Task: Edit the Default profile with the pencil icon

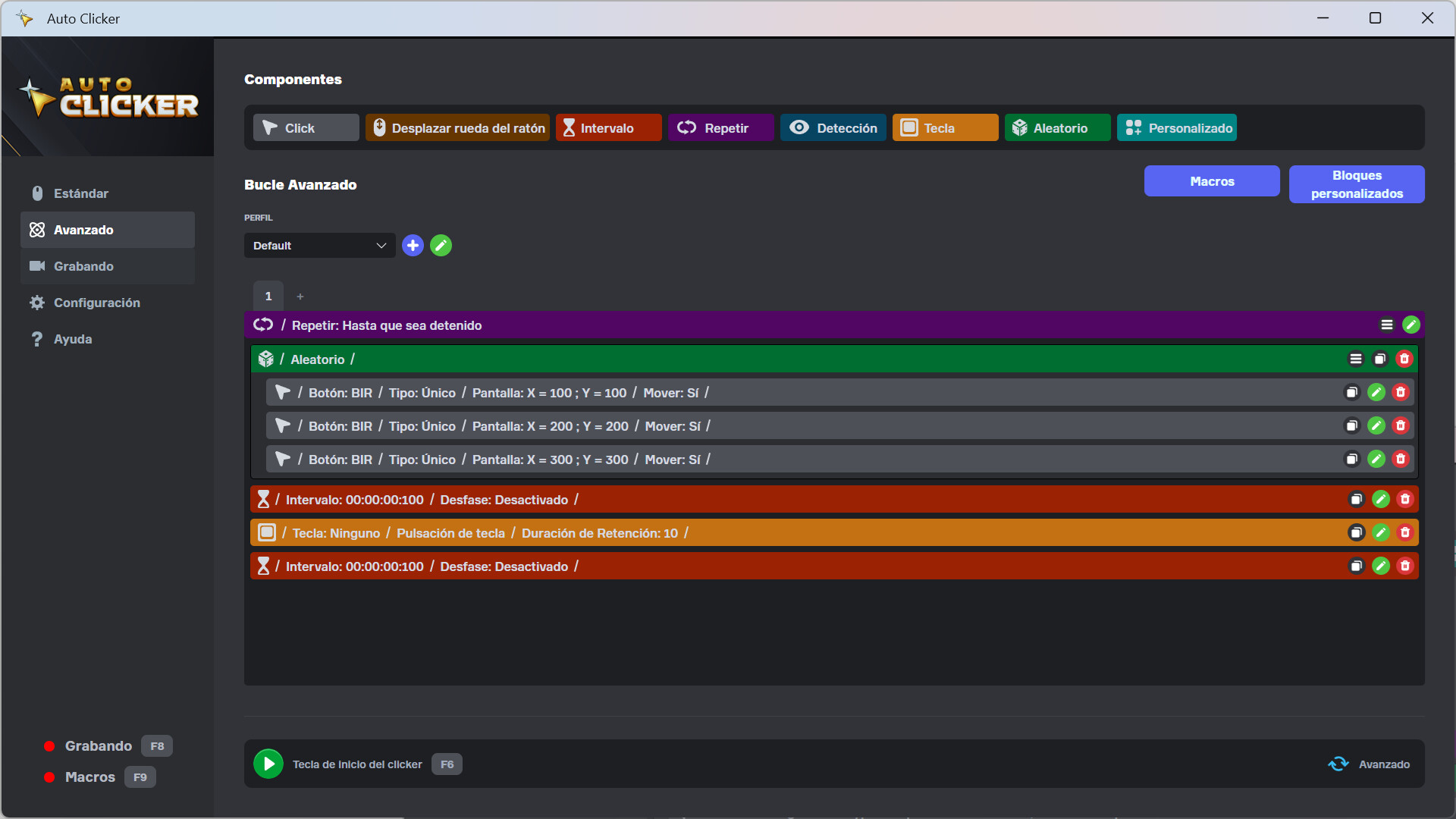Action: coord(441,246)
